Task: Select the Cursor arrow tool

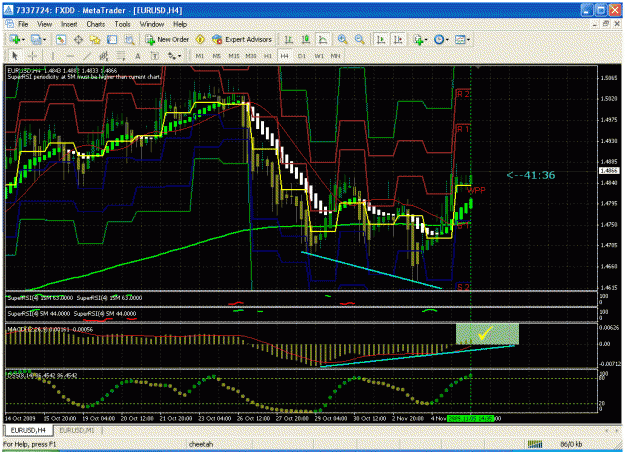Action: pos(15,56)
